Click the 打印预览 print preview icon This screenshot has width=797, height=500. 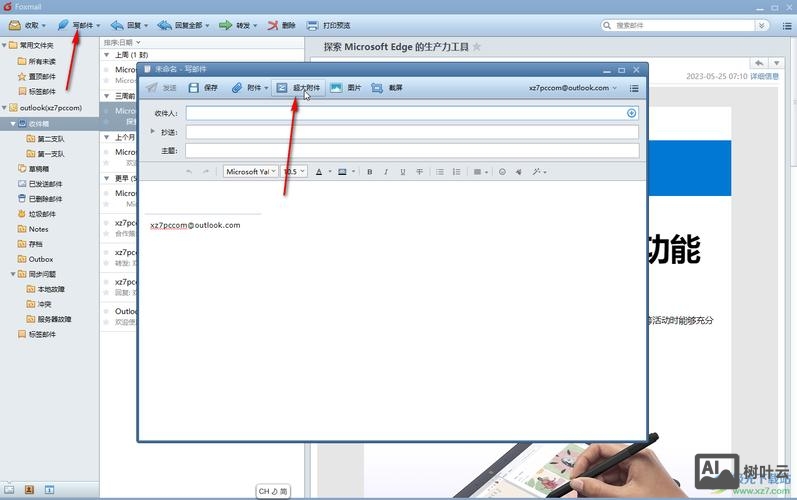[313, 25]
